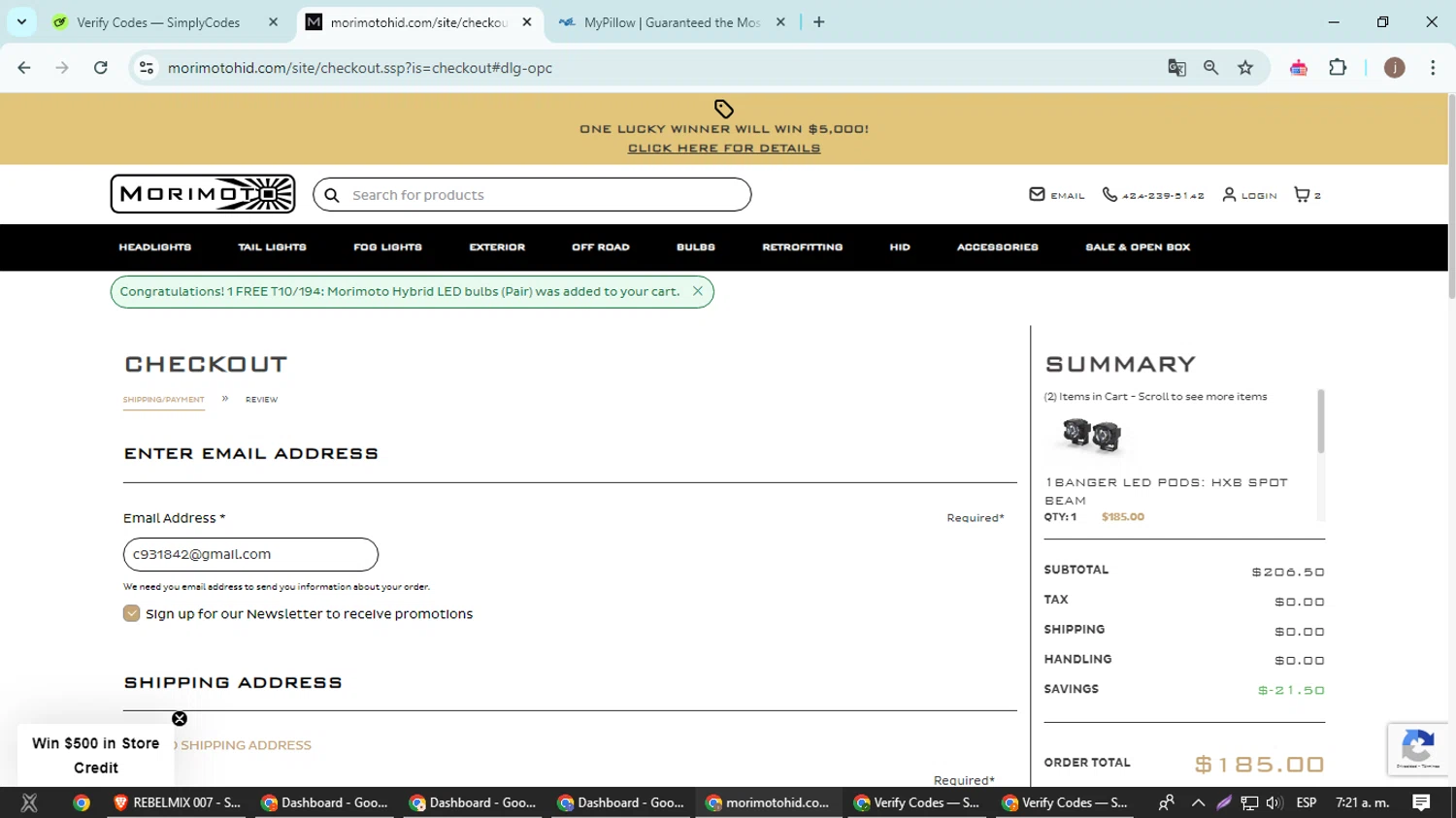Click the Shipping Address link
This screenshot has width=1456, height=818.
pyautogui.click(x=246, y=745)
